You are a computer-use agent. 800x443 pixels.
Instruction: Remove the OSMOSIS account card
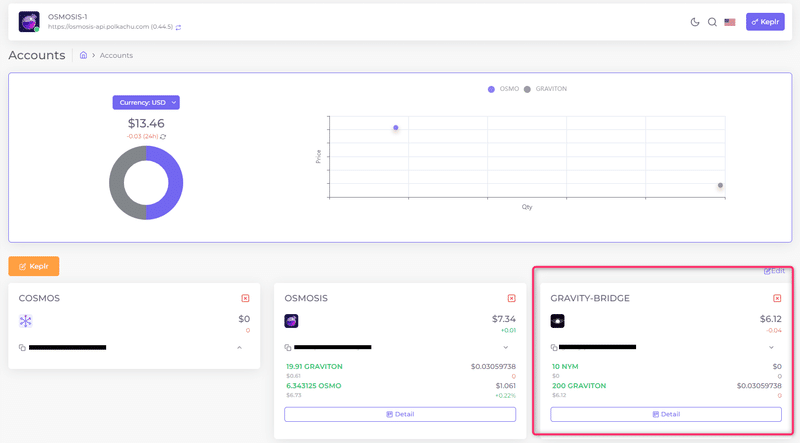point(511,298)
